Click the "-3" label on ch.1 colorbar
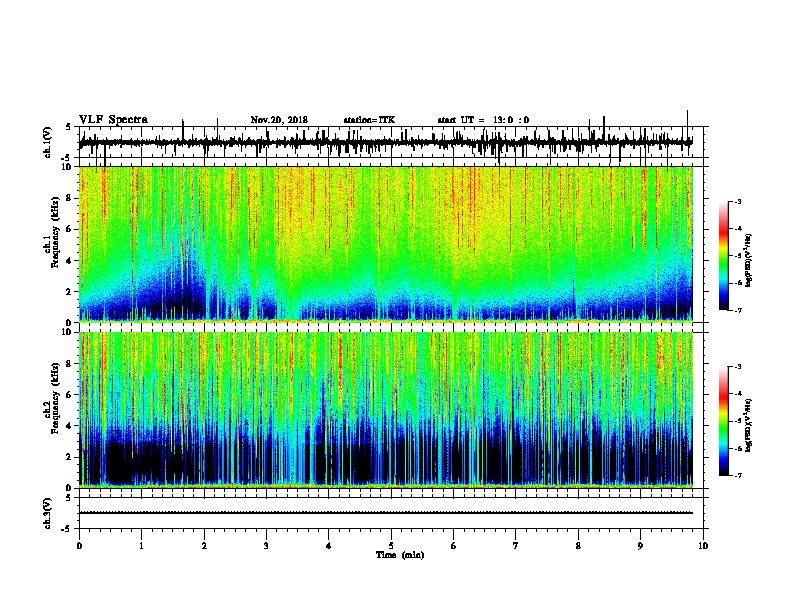792x612 pixels. tap(738, 202)
